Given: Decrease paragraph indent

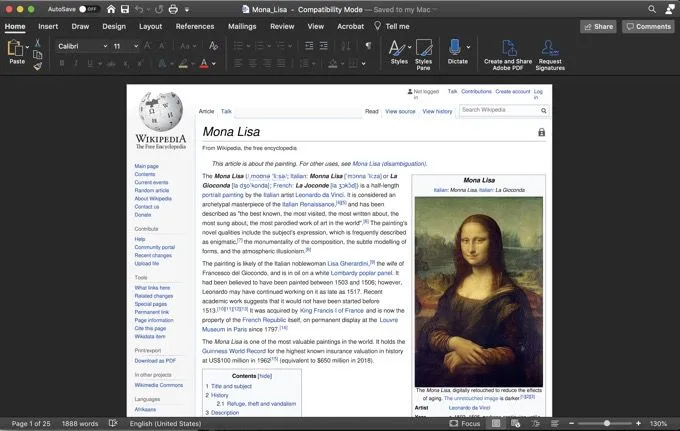Looking at the screenshot, I should click(309, 46).
